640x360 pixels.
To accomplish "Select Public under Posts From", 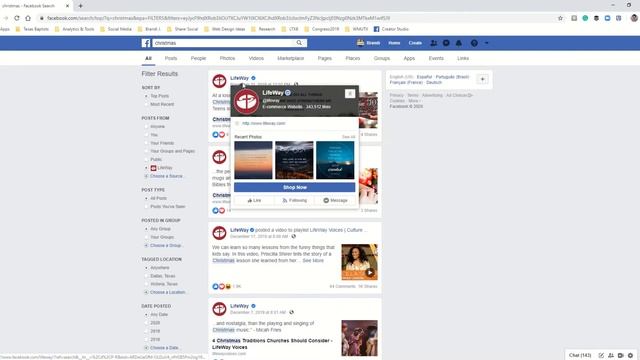I will pos(156,160).
